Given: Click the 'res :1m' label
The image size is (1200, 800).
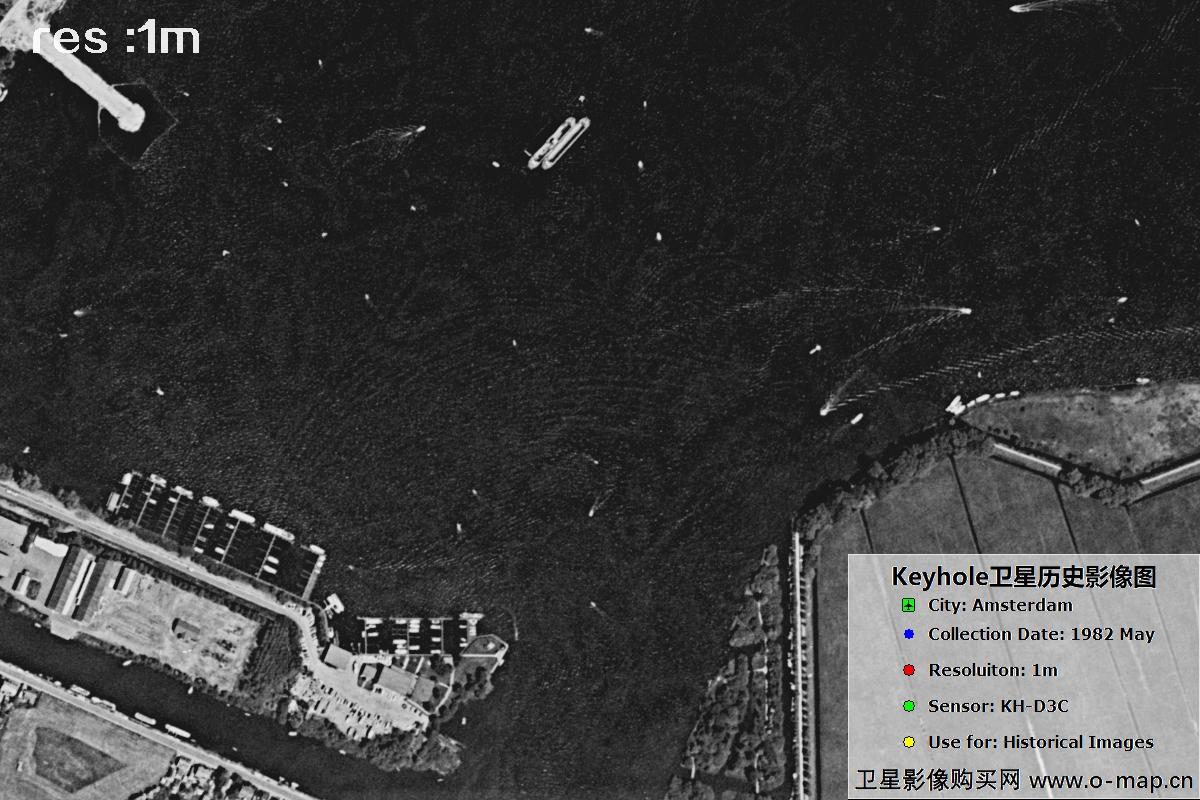Looking at the screenshot, I should (x=116, y=39).
